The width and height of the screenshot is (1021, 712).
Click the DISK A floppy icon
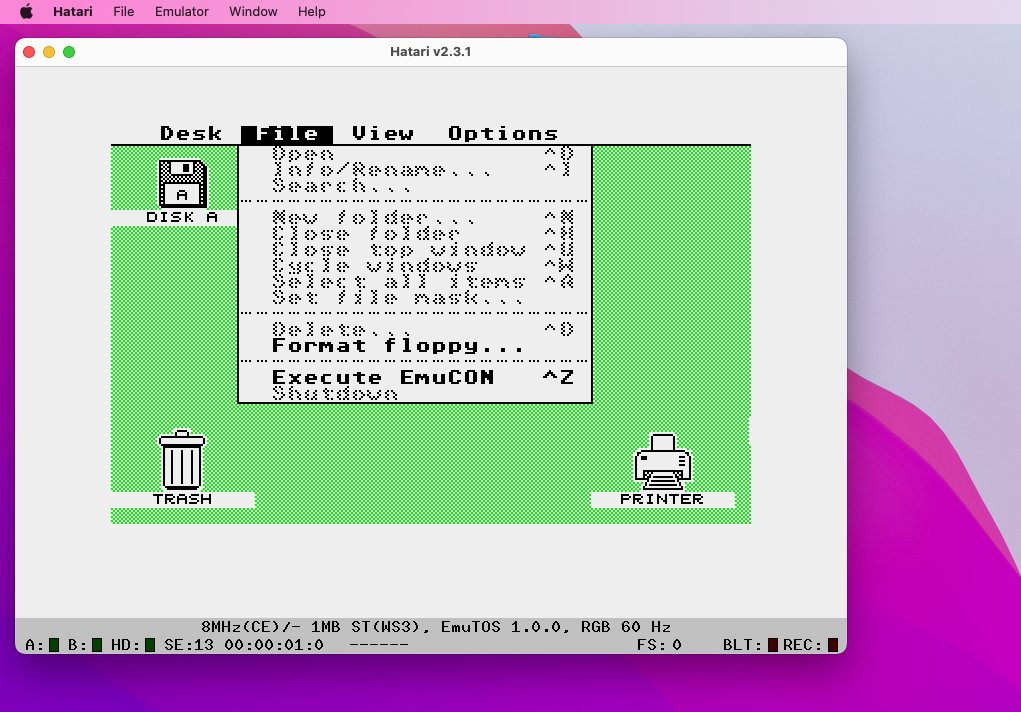[182, 184]
